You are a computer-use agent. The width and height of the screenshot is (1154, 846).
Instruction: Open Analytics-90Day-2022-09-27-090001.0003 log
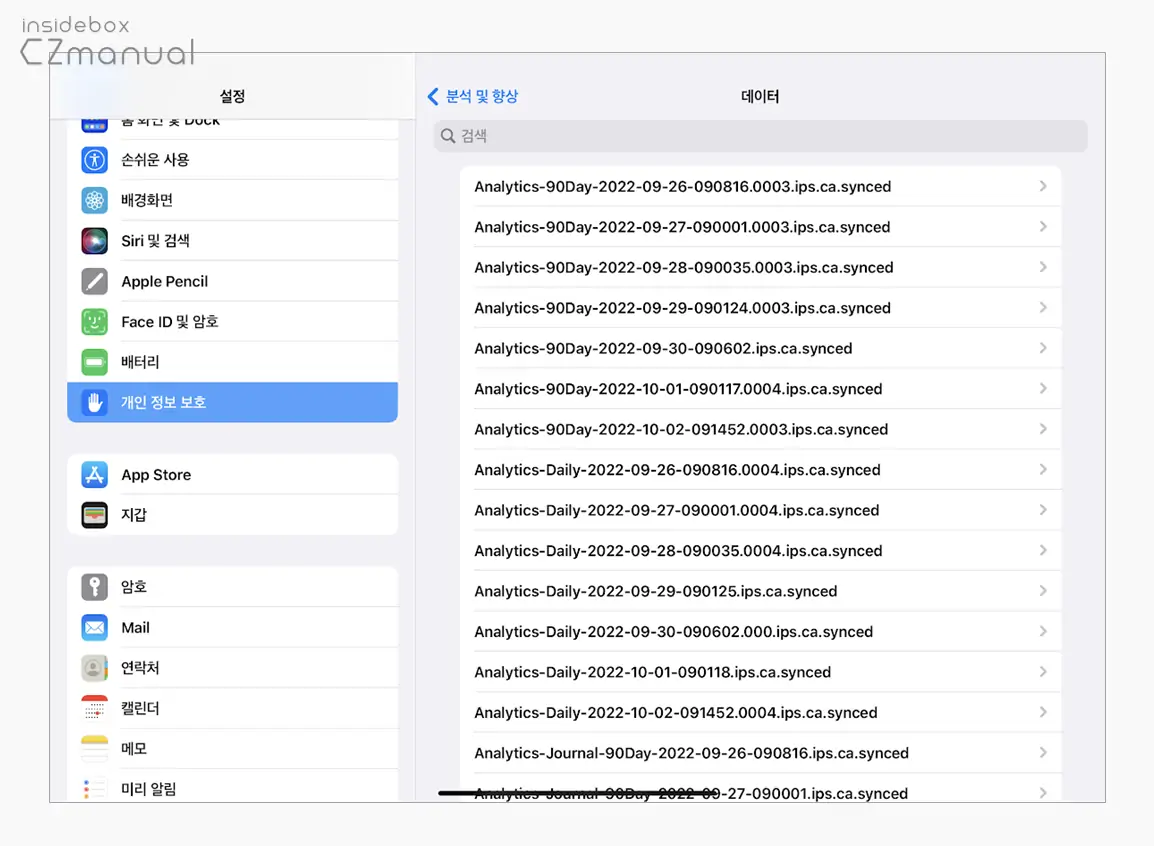(x=760, y=227)
